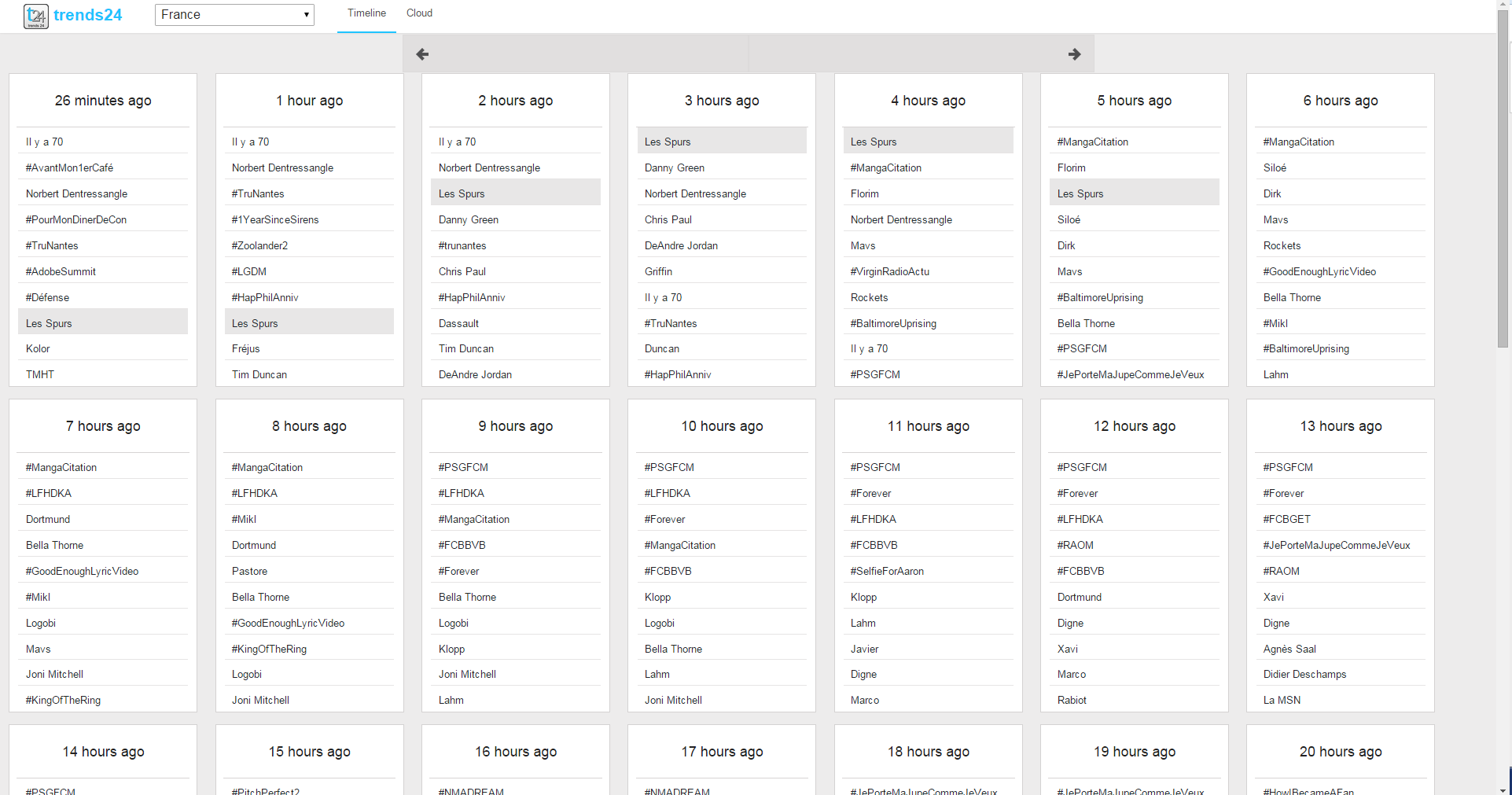
Task: Open La MSN trend link
Action: pyautogui.click(x=1282, y=700)
